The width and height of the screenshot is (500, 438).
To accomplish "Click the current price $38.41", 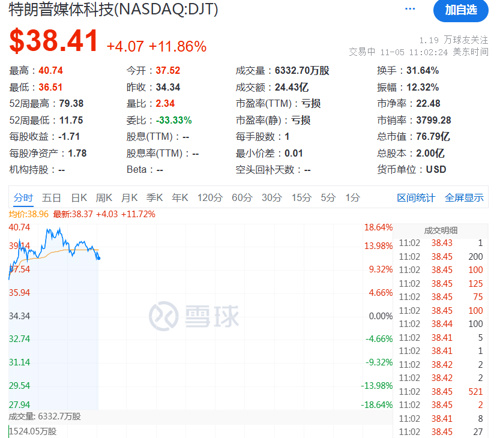I will click(x=54, y=41).
